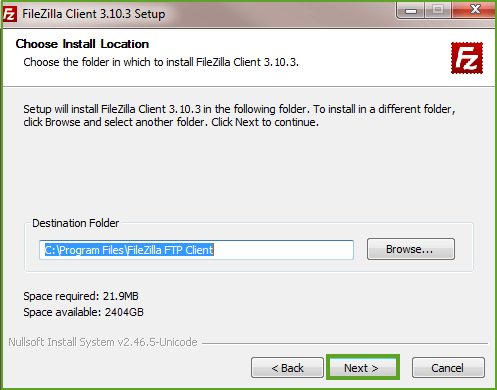Click the Space required: 21.9MB text
The width and height of the screenshot is (497, 390).
[81, 296]
